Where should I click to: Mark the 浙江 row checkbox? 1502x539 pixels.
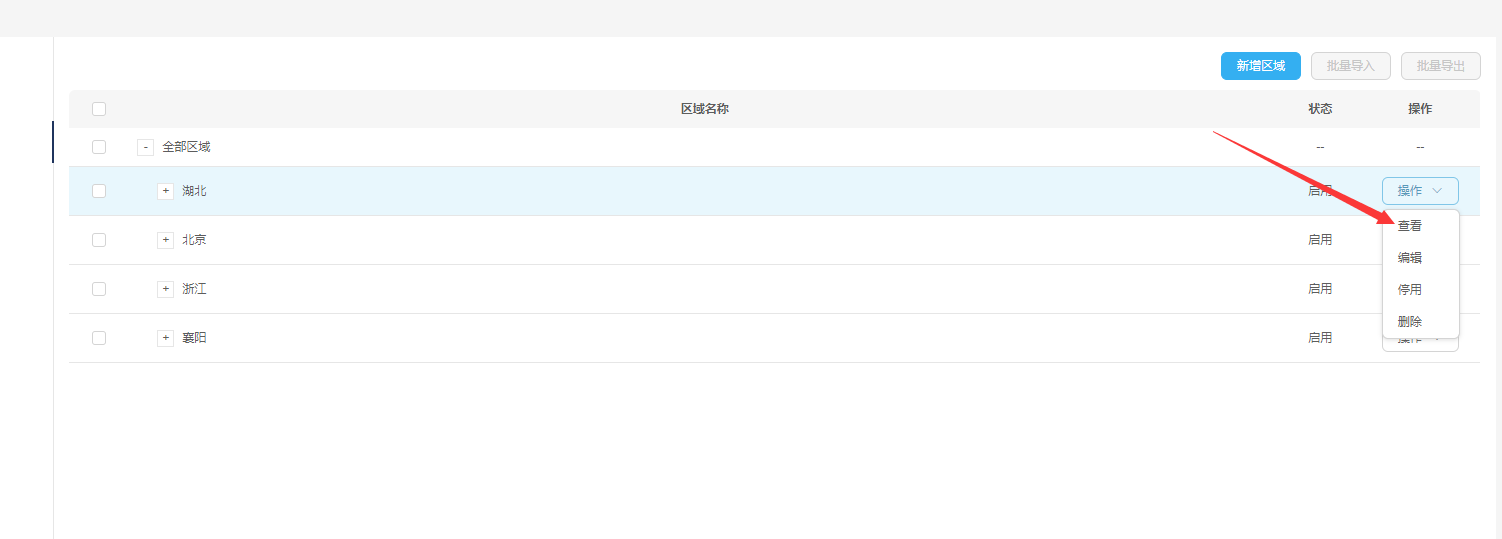click(x=99, y=289)
